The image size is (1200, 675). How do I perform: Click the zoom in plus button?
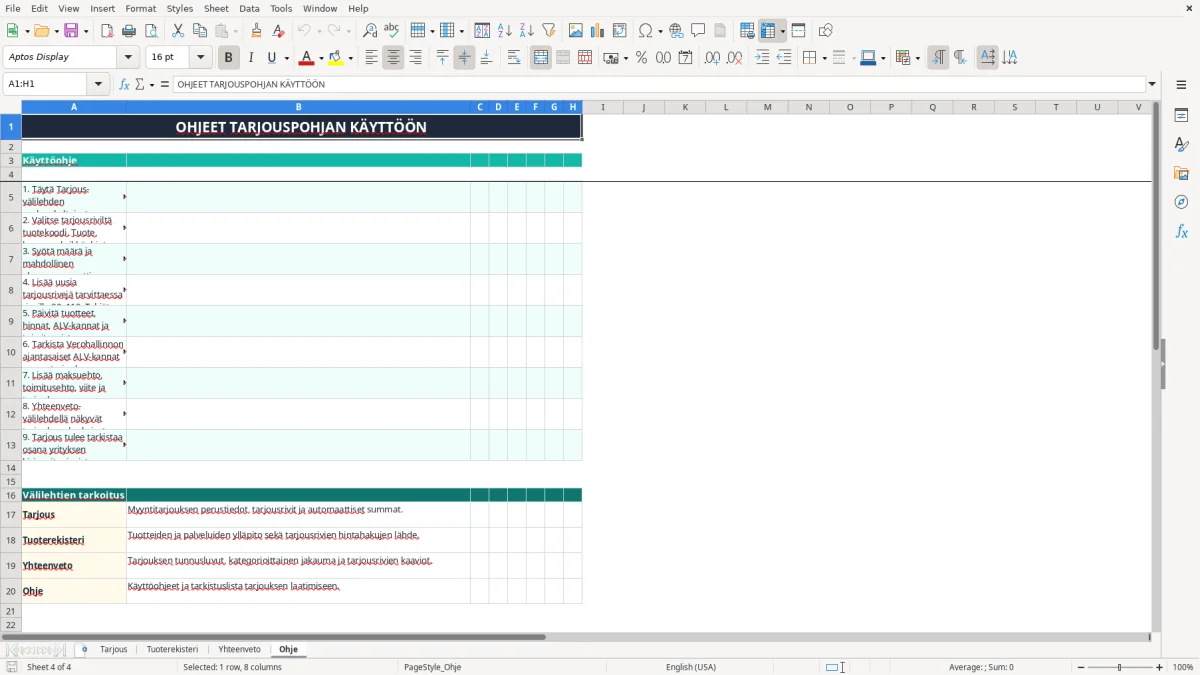click(1160, 667)
